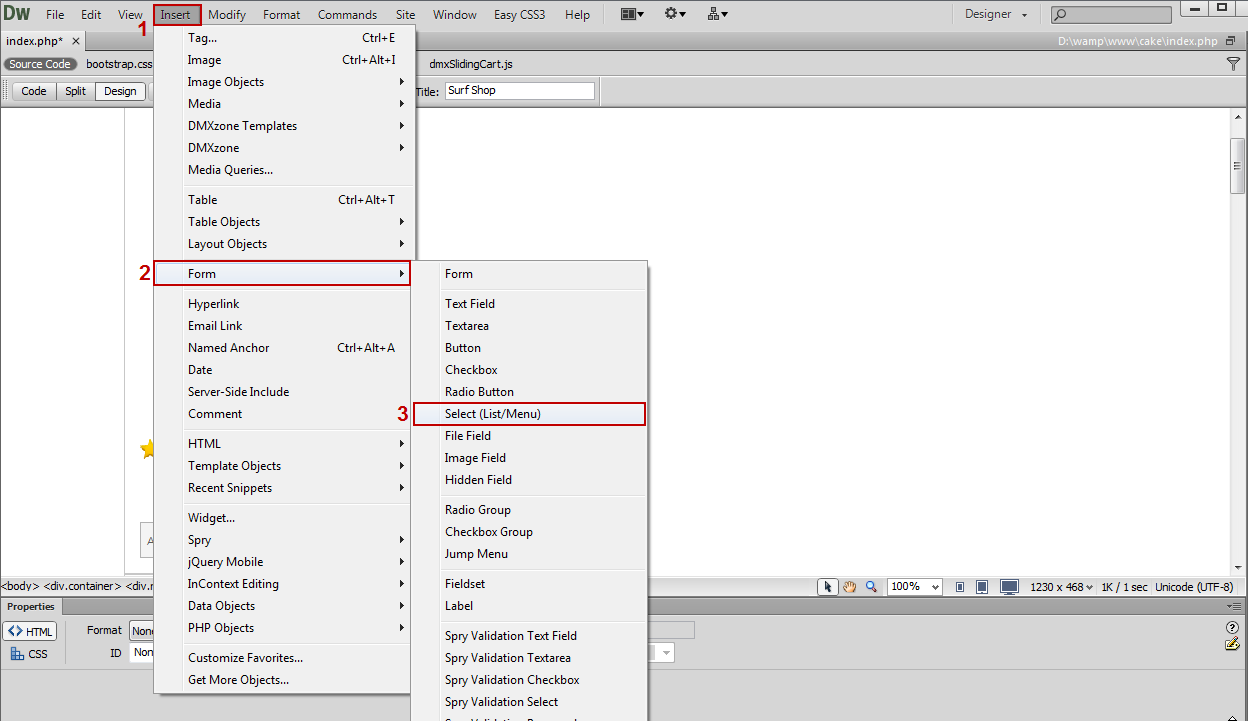Click the Title field containing Surf Shop

pos(520,91)
